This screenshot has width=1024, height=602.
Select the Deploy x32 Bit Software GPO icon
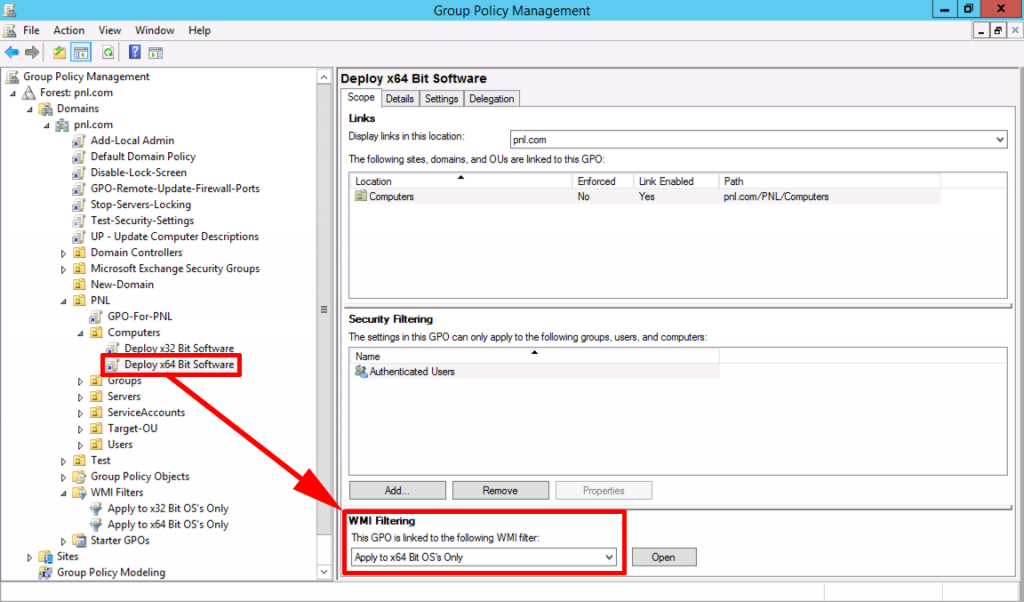coord(110,348)
